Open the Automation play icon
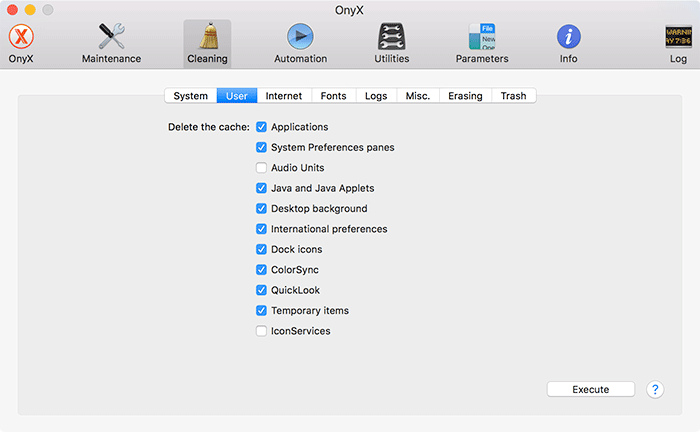The image size is (700, 432). (x=300, y=37)
